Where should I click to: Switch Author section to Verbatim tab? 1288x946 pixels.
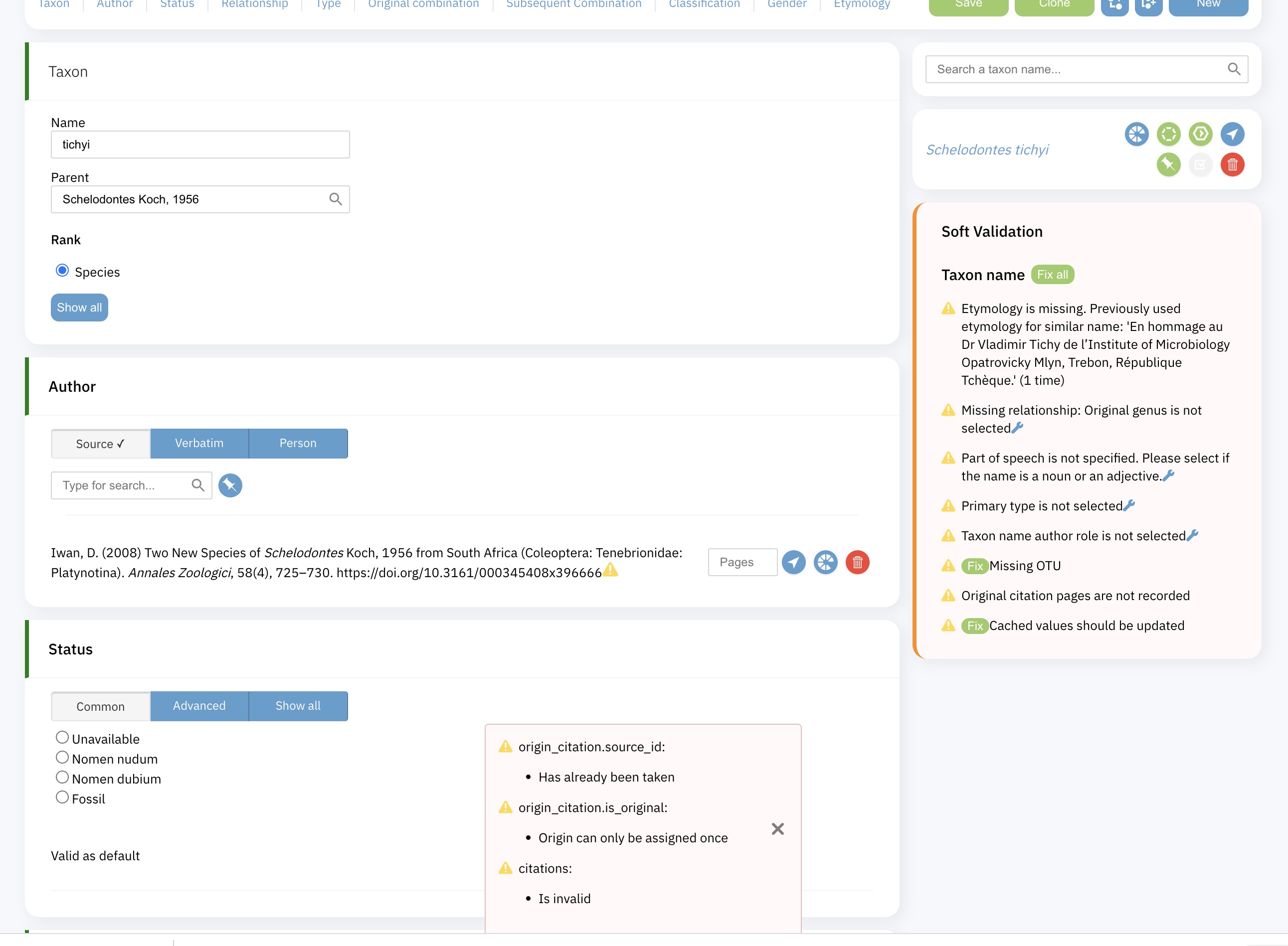pyautogui.click(x=199, y=443)
